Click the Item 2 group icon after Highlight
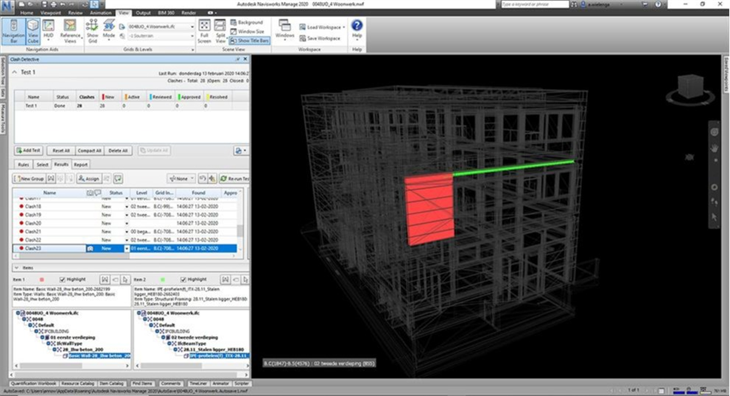 click(225, 280)
